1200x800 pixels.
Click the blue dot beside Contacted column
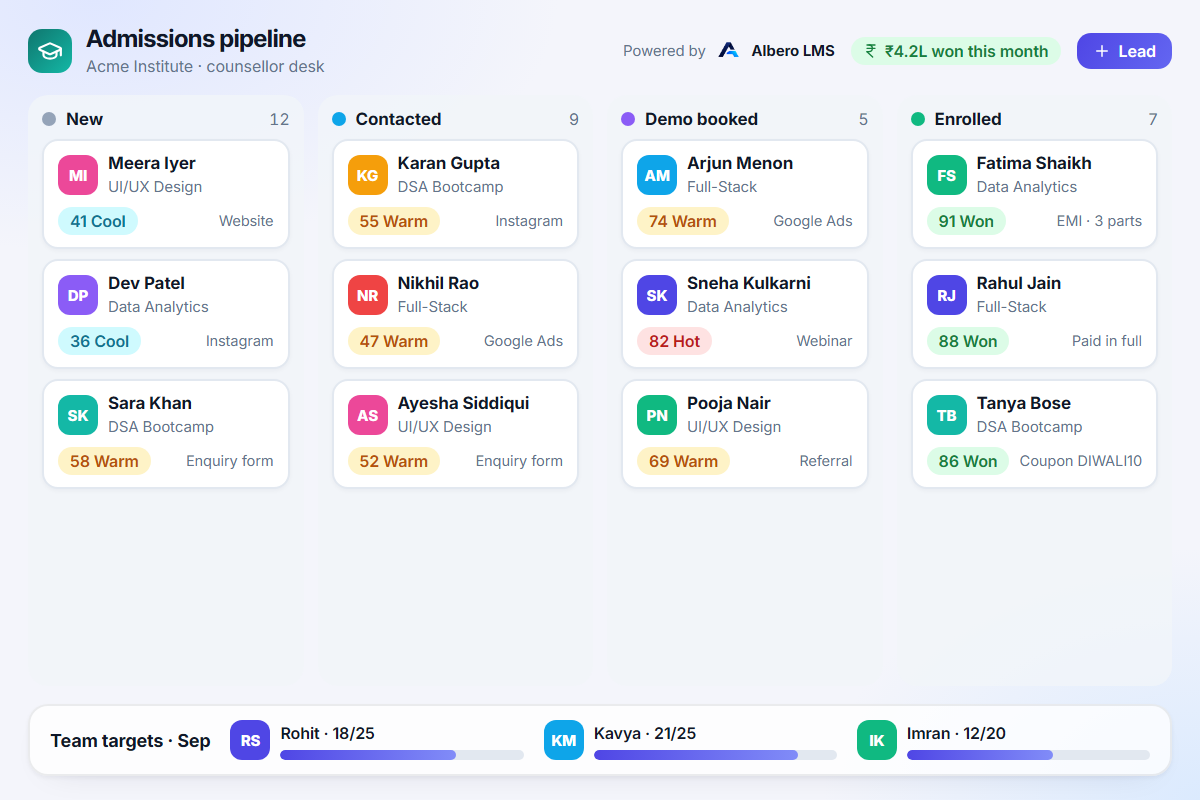(x=339, y=119)
